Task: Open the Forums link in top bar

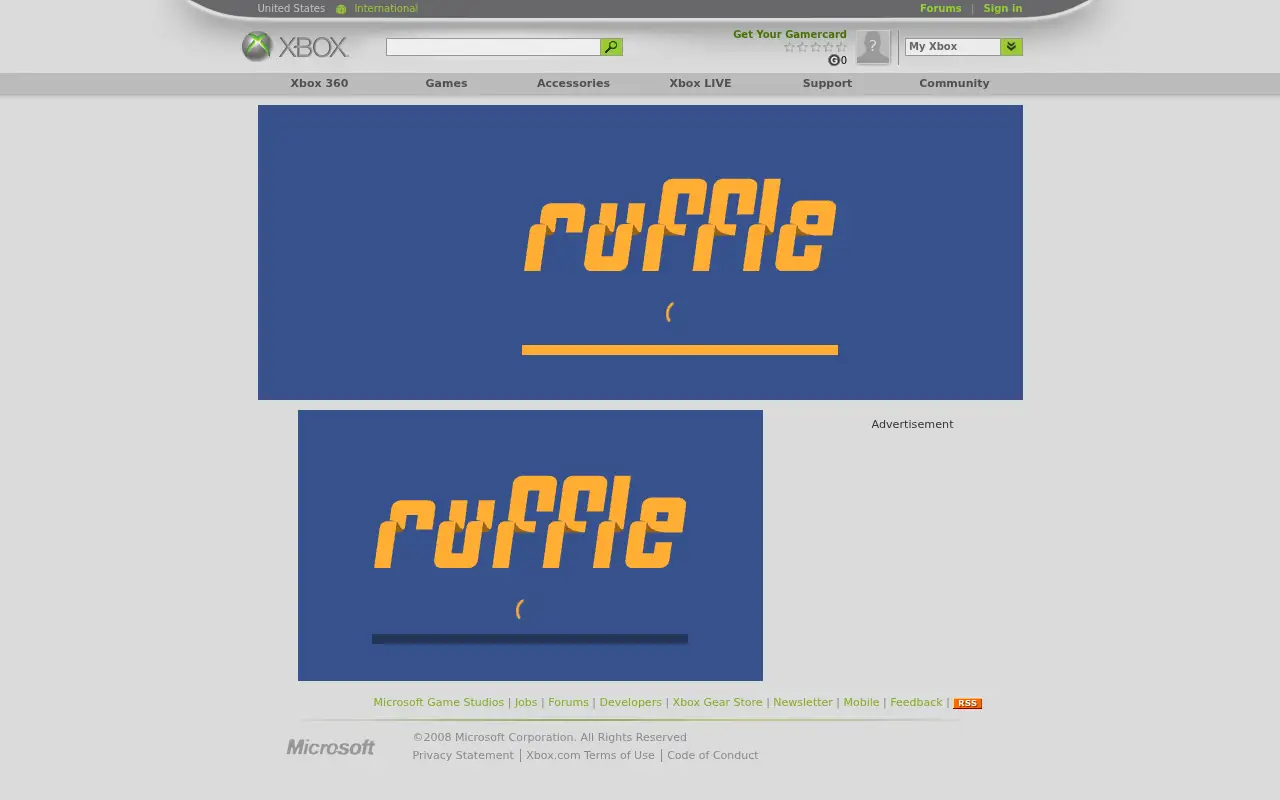Action: [940, 9]
